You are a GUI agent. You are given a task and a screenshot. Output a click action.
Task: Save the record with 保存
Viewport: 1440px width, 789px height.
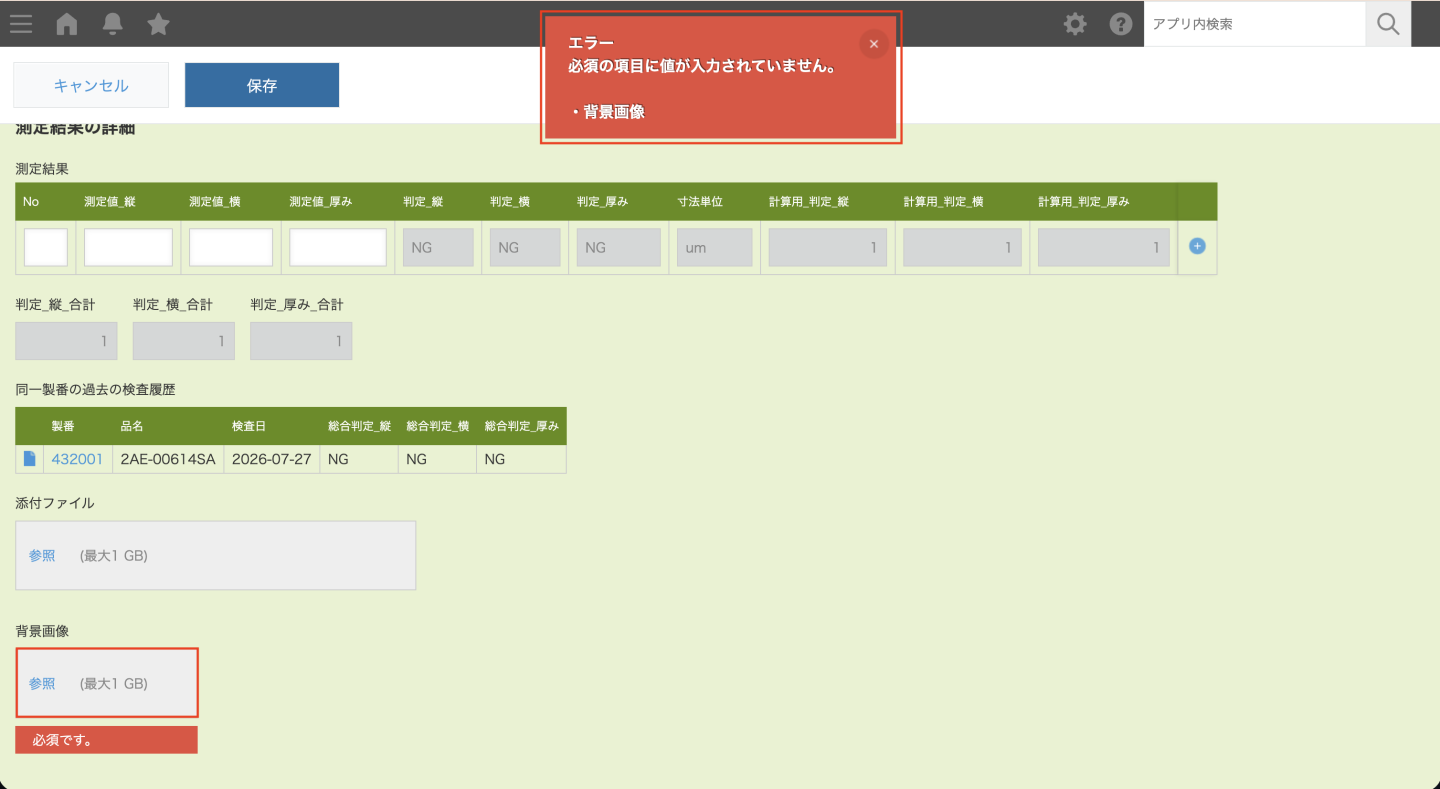coord(262,85)
